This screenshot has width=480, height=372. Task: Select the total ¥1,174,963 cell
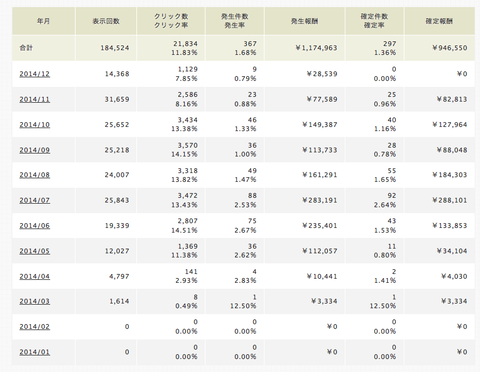[317, 48]
